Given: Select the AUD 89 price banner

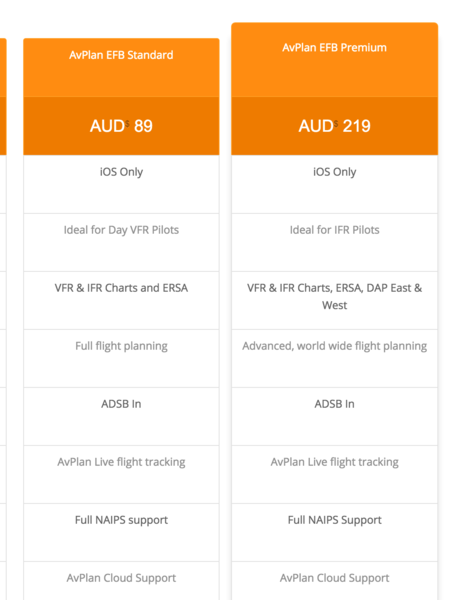Looking at the screenshot, I should [121, 126].
